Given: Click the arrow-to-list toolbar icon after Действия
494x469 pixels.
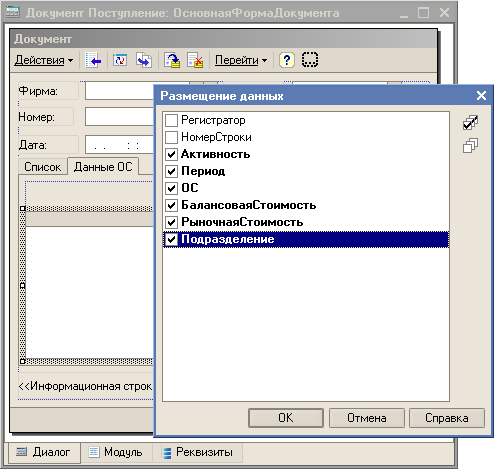Looking at the screenshot, I should 93,60.
